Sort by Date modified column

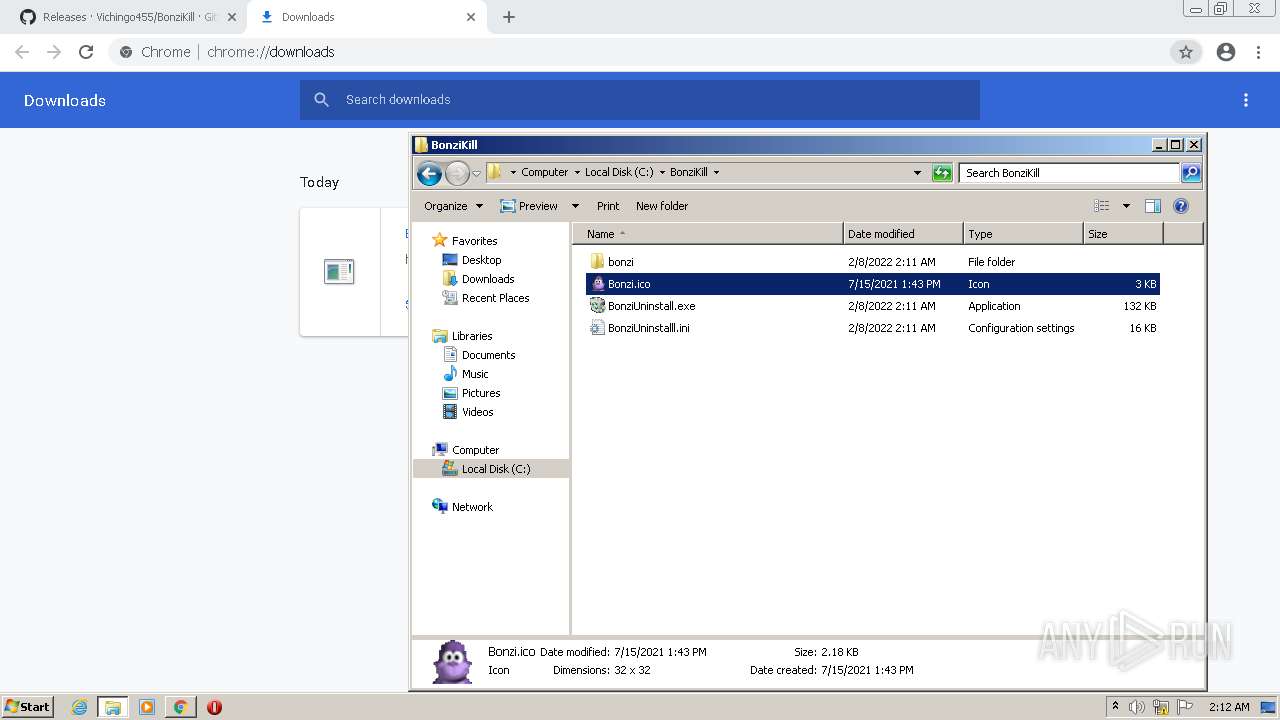pyautogui.click(x=903, y=234)
